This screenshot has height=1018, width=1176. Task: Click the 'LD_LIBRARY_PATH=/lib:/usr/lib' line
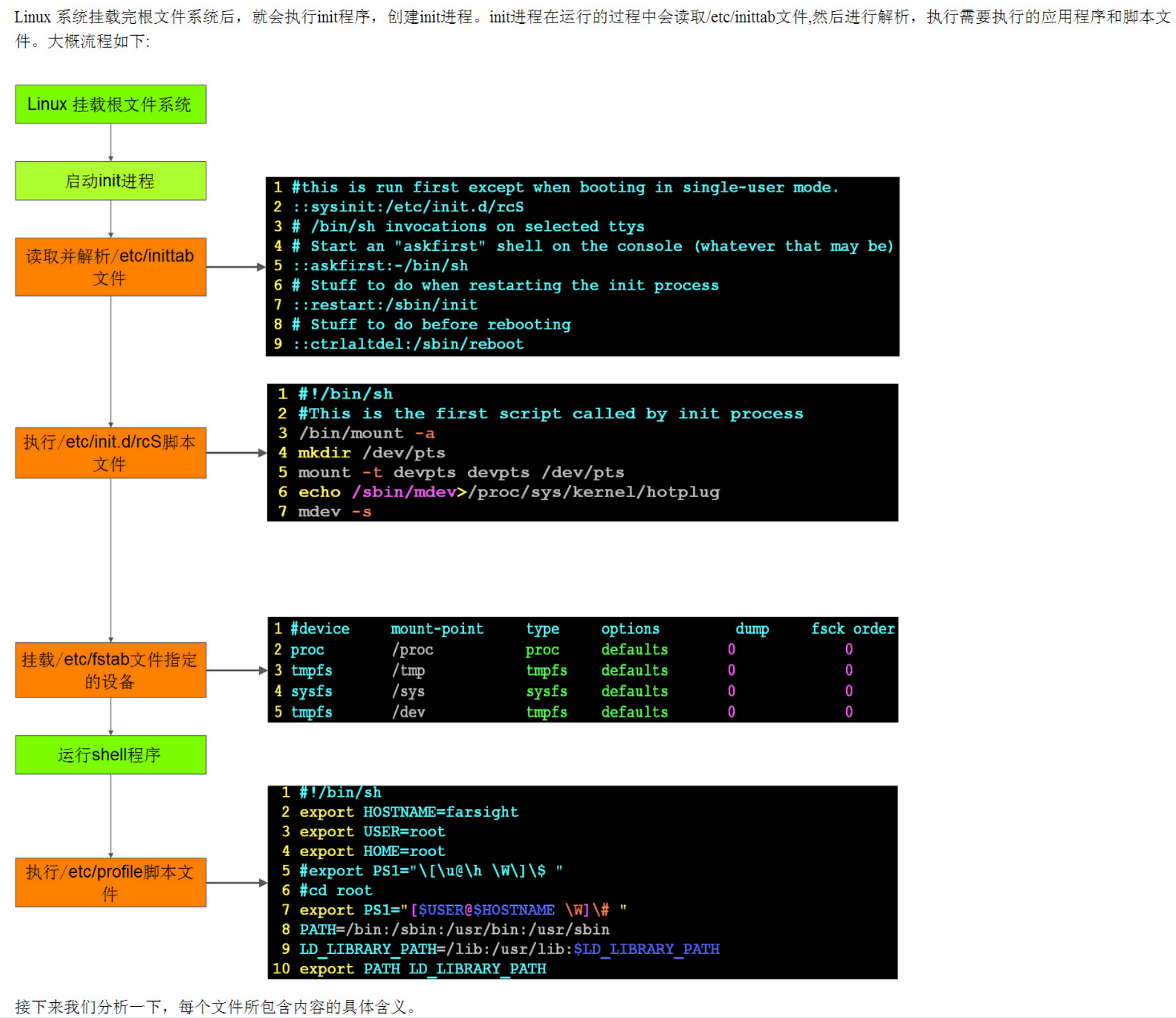click(x=509, y=949)
